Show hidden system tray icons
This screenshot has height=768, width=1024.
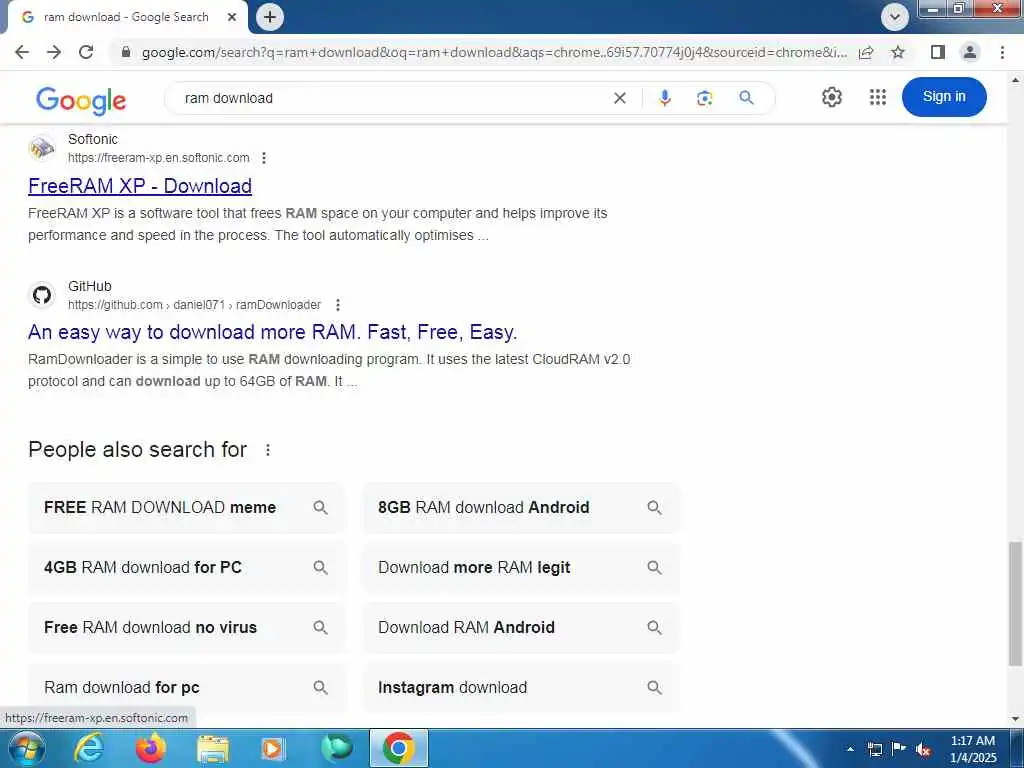(x=850, y=749)
